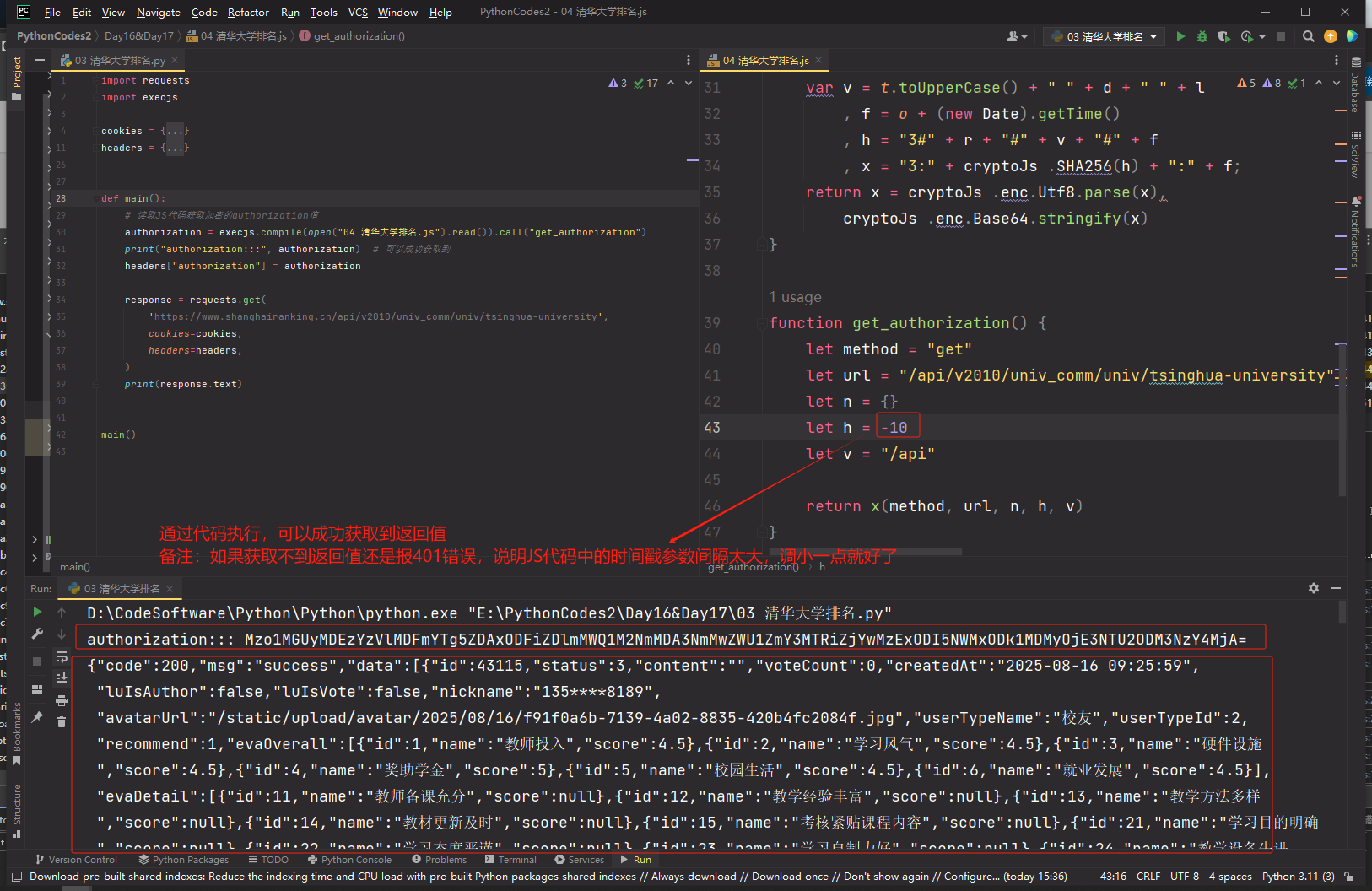Open tab options for the right editor pane

[x=1337, y=60]
